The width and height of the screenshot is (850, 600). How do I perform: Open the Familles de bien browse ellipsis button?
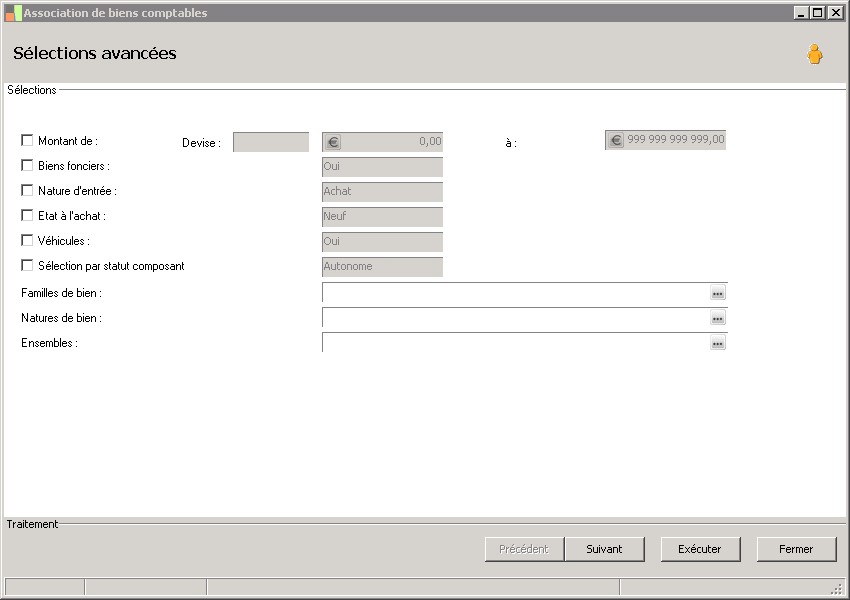coord(717,293)
